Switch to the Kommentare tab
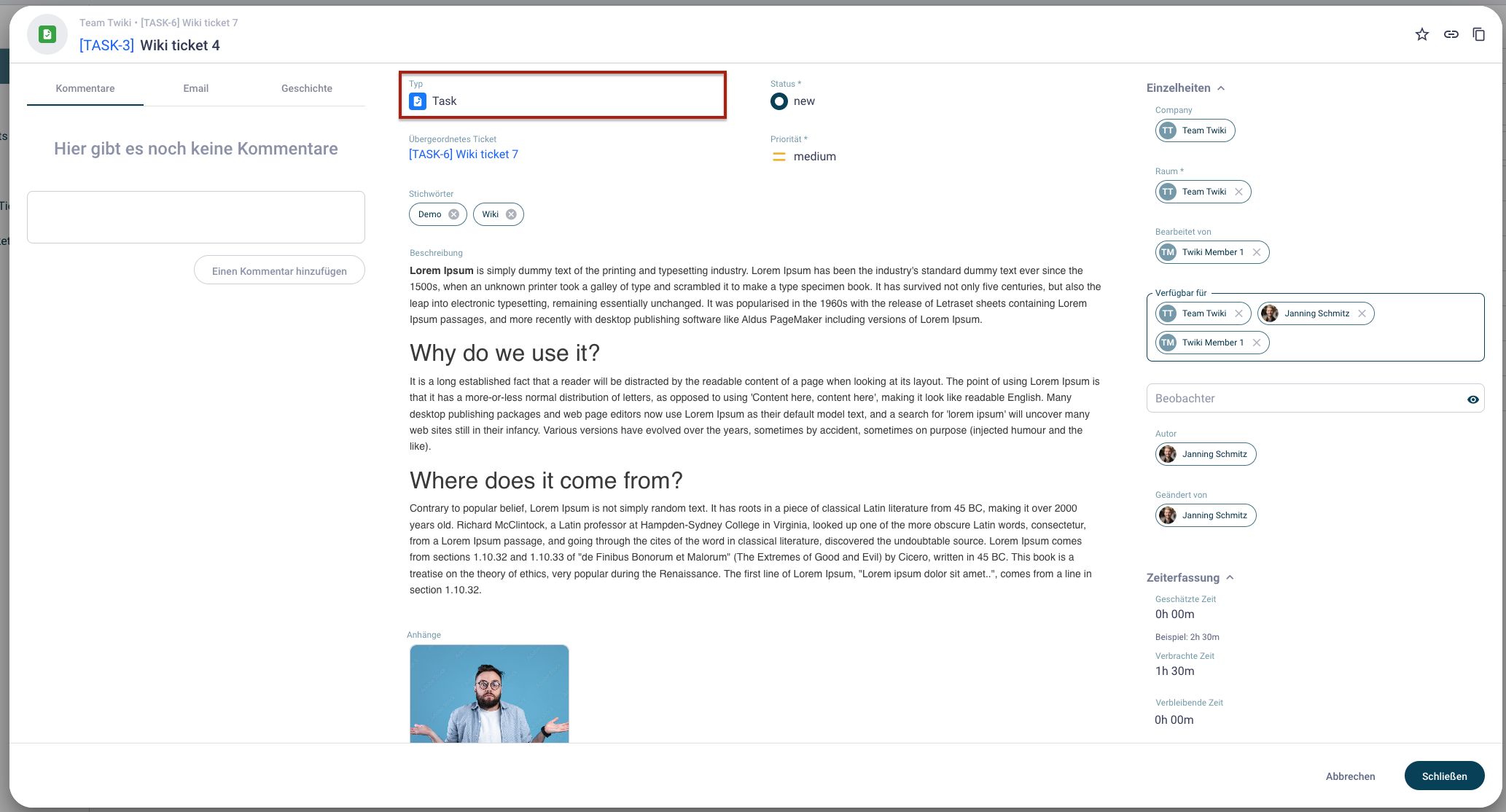The image size is (1506, 812). click(85, 88)
